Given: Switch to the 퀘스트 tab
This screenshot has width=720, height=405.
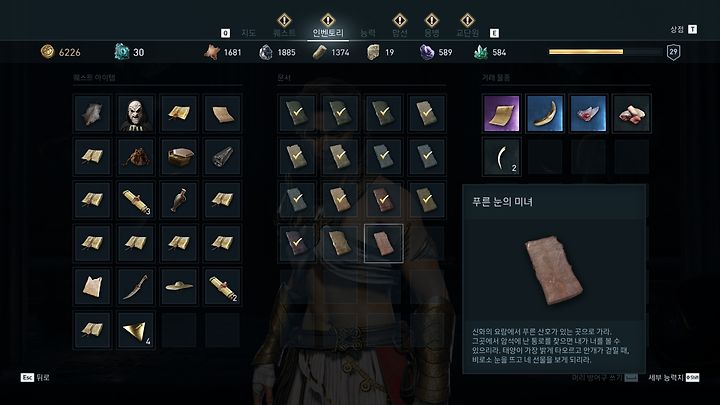Looking at the screenshot, I should [284, 33].
